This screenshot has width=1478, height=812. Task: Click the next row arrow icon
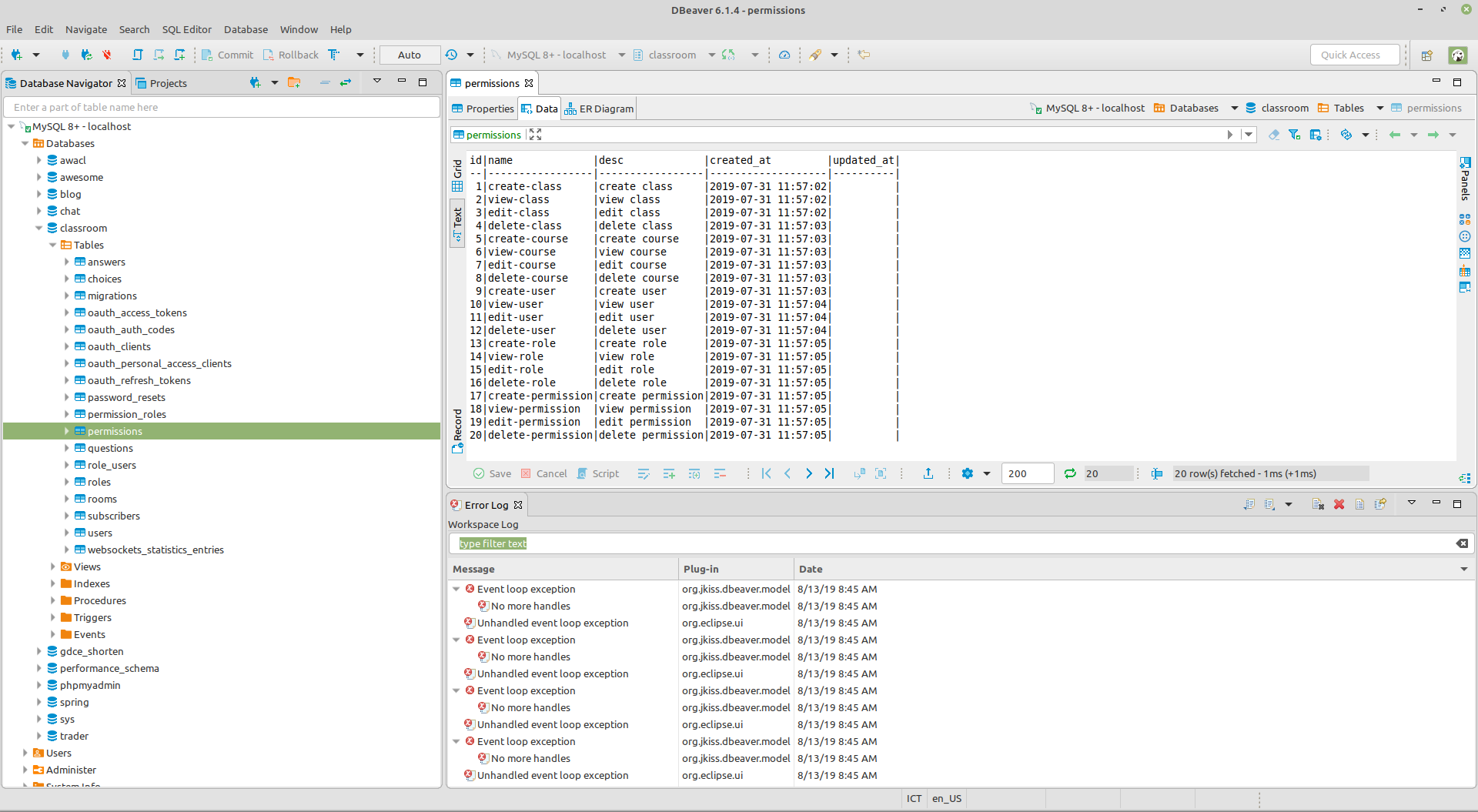point(808,473)
